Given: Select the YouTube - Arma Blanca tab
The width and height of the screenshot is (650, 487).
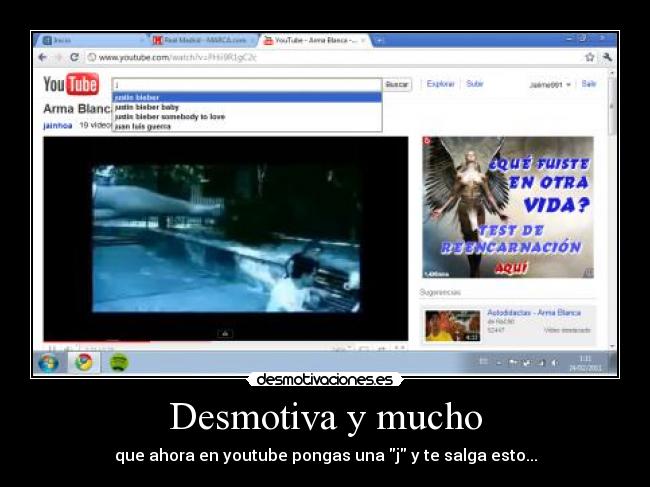Looking at the screenshot, I should (314, 40).
